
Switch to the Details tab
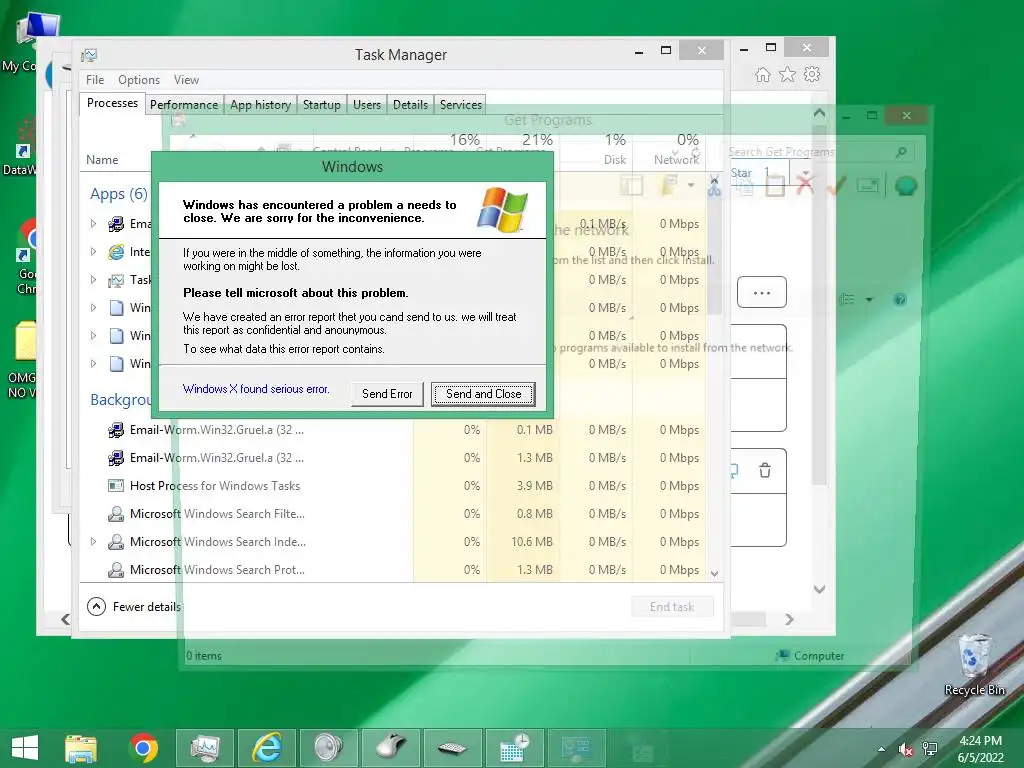click(410, 104)
